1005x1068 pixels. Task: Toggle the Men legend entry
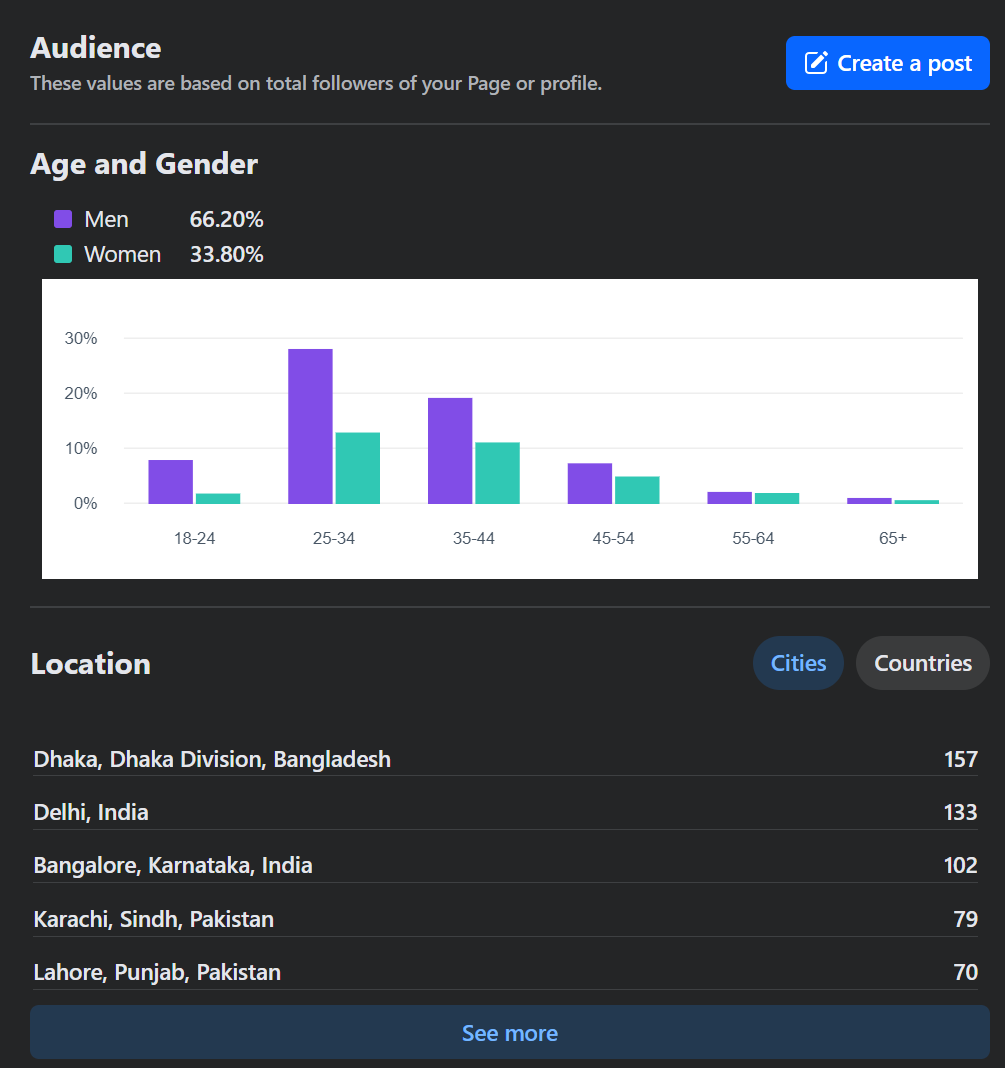tap(90, 218)
